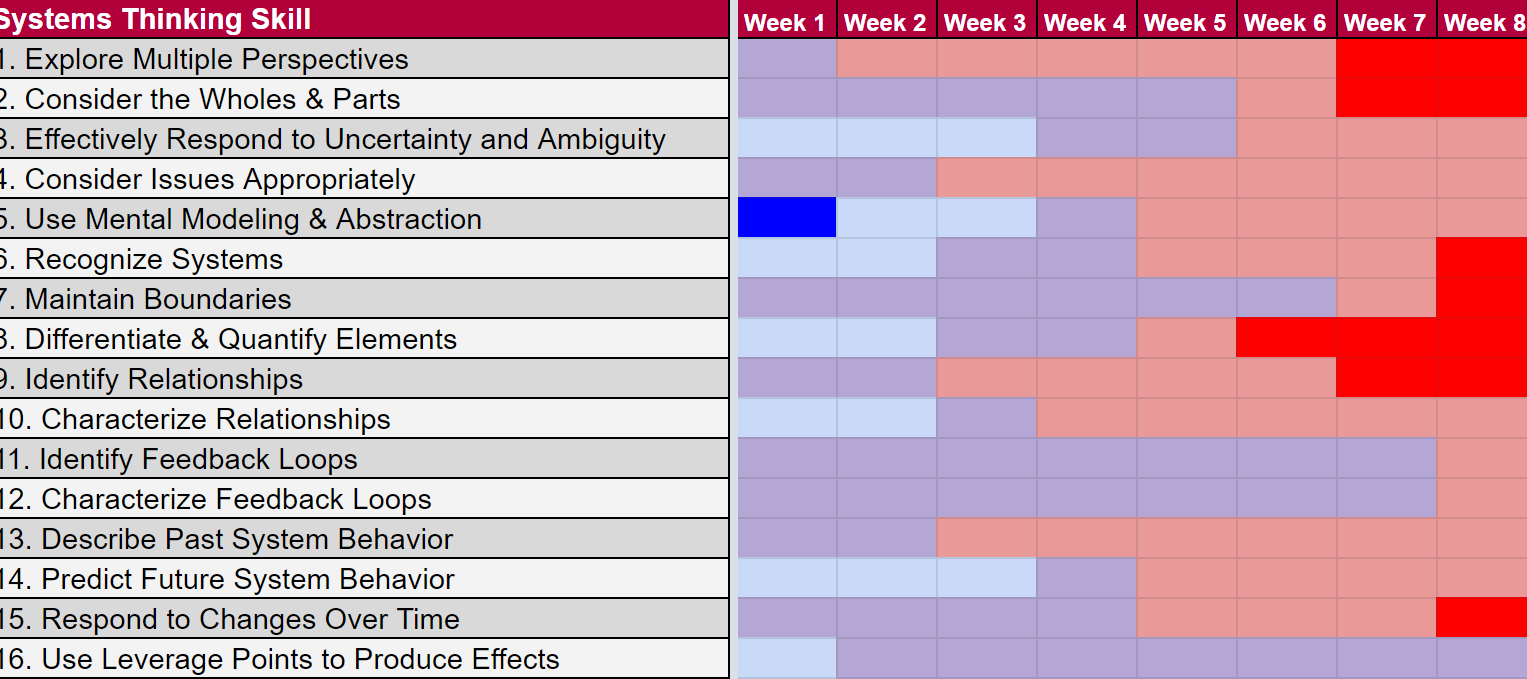The width and height of the screenshot is (1527, 679).
Task: Click the "Explore Multiple Perspectives" skill label
Action: pyautogui.click(x=216, y=59)
